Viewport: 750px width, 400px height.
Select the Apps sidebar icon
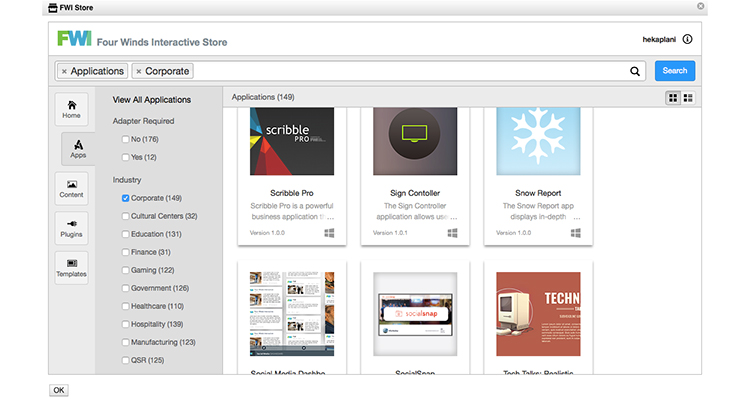pos(78,149)
